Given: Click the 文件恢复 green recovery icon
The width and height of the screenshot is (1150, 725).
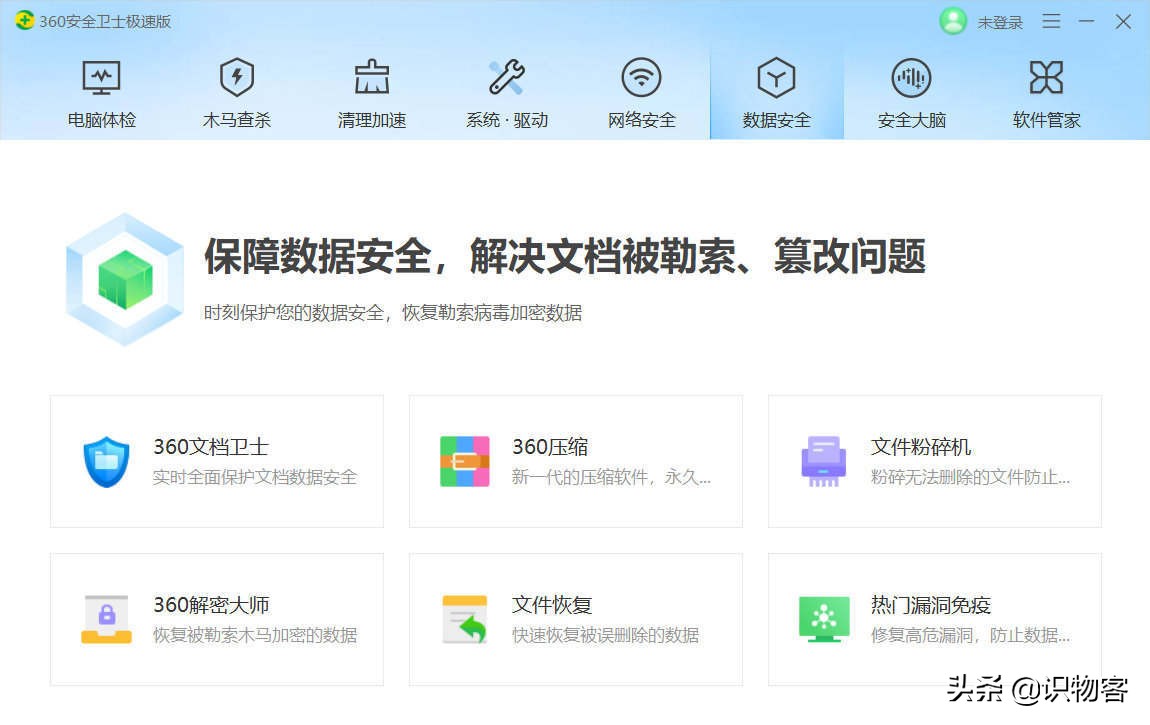Looking at the screenshot, I should click(464, 618).
